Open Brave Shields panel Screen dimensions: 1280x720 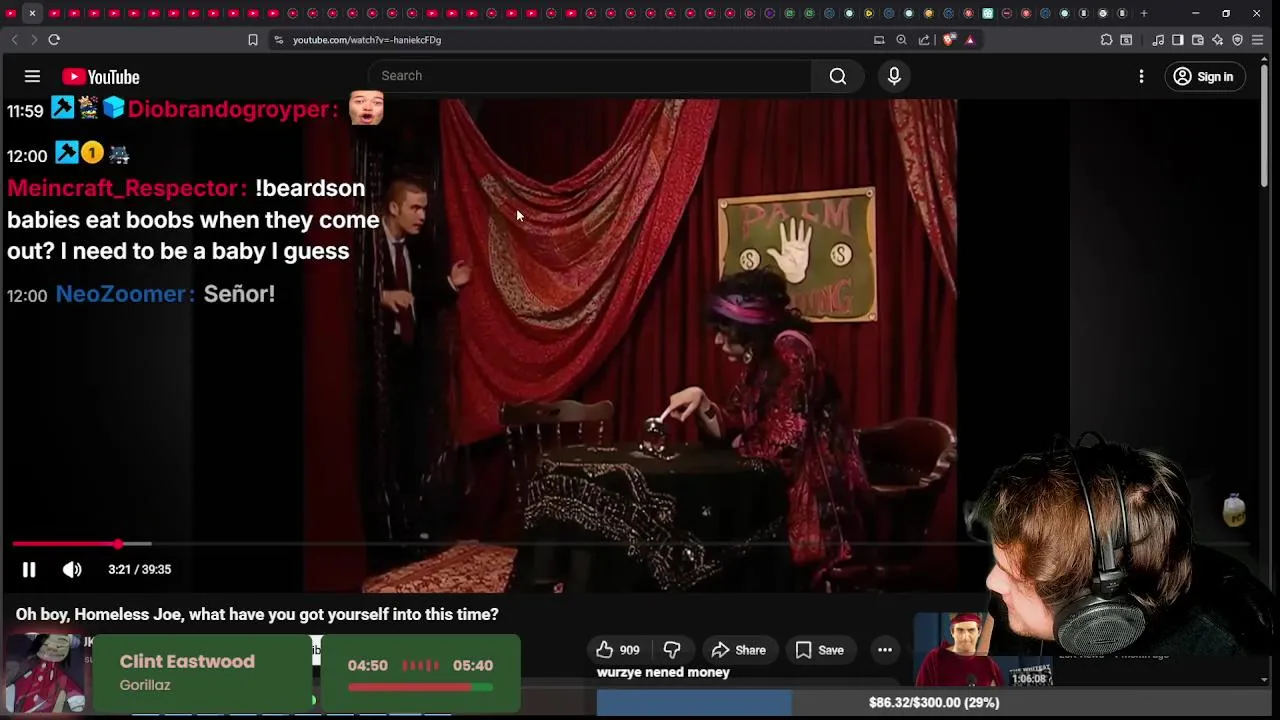[948, 40]
